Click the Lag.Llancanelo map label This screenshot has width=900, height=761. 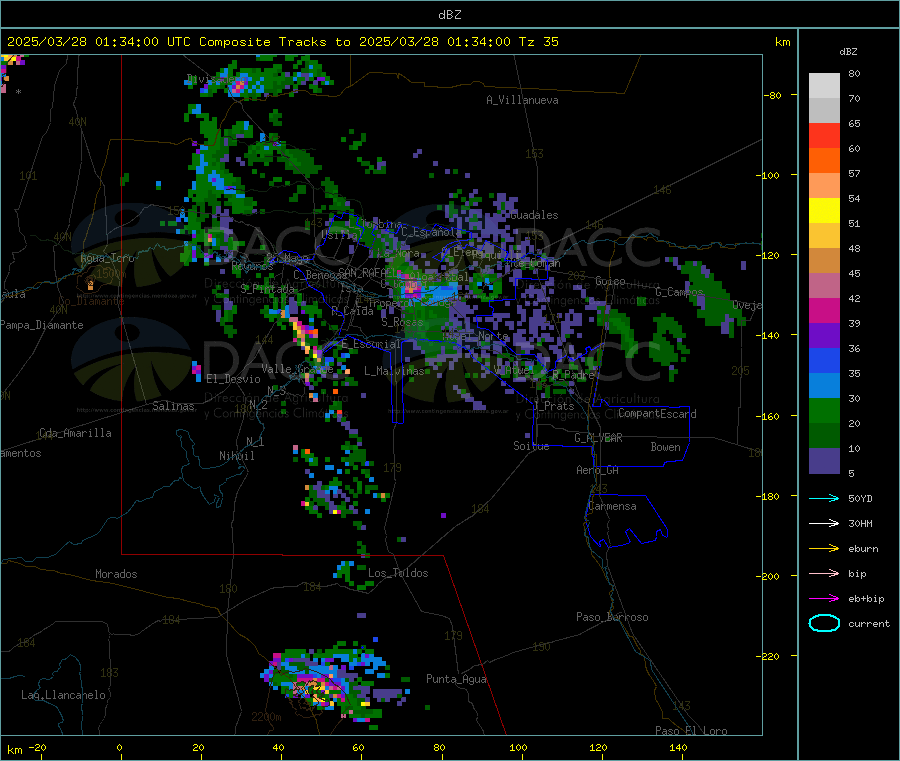tap(63, 695)
